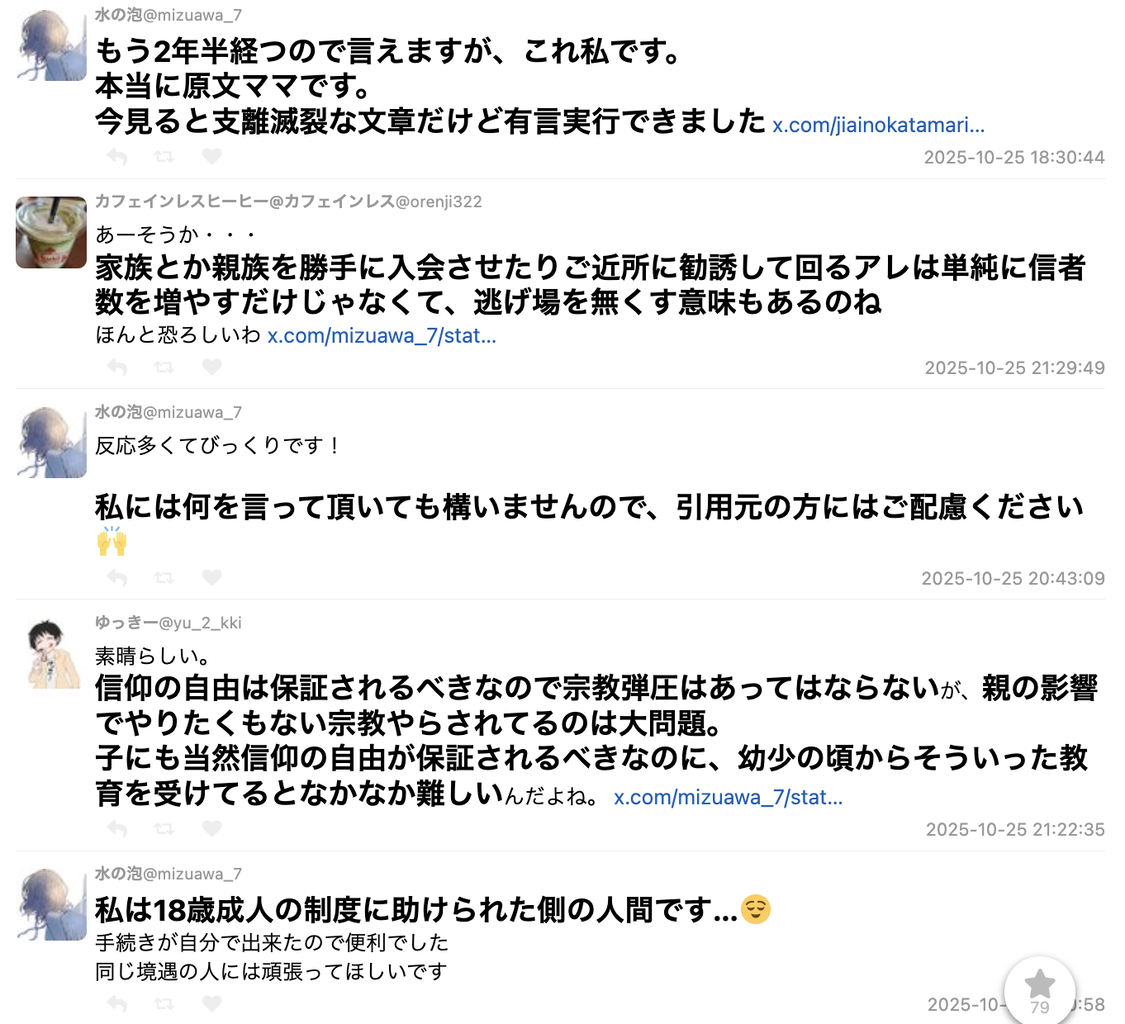Screen dimensions: 1125x1024
Task: Open the x.com/mizuawa_7 link in yu_2_kki's tweet
Action: 728,797
